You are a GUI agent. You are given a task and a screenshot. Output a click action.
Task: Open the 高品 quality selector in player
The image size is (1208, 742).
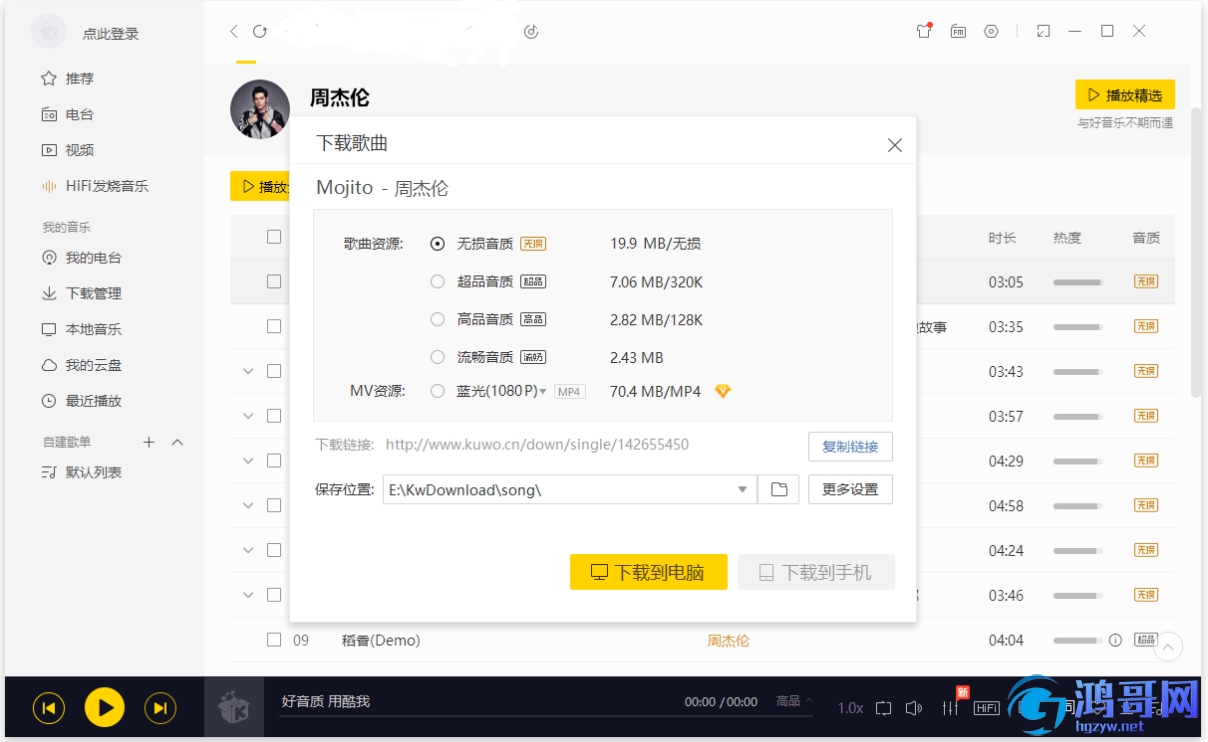794,701
